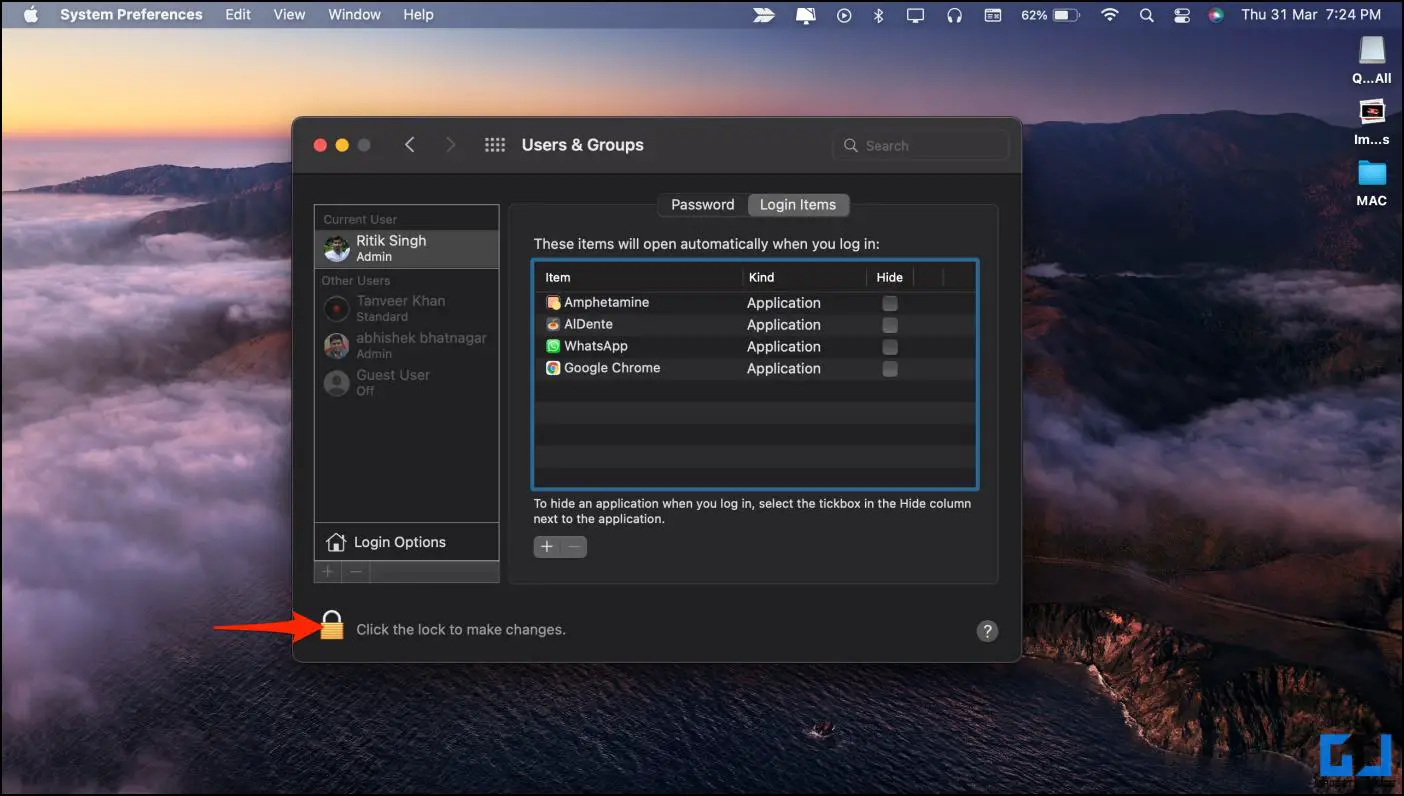Switch to the Password tab
The image size is (1404, 796).
coord(703,204)
